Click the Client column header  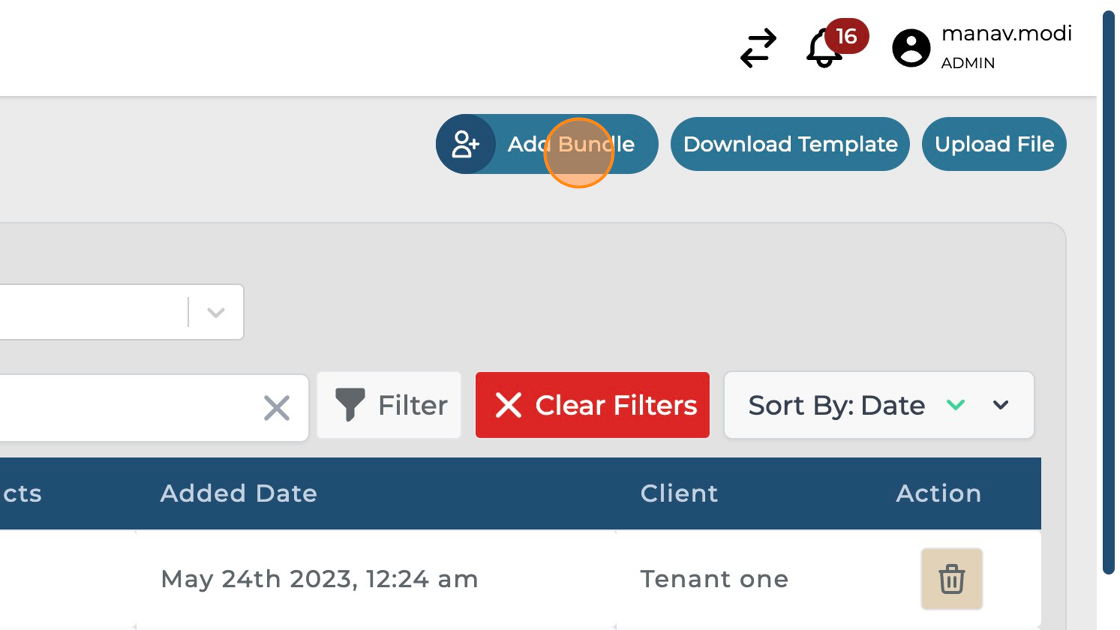(x=679, y=493)
